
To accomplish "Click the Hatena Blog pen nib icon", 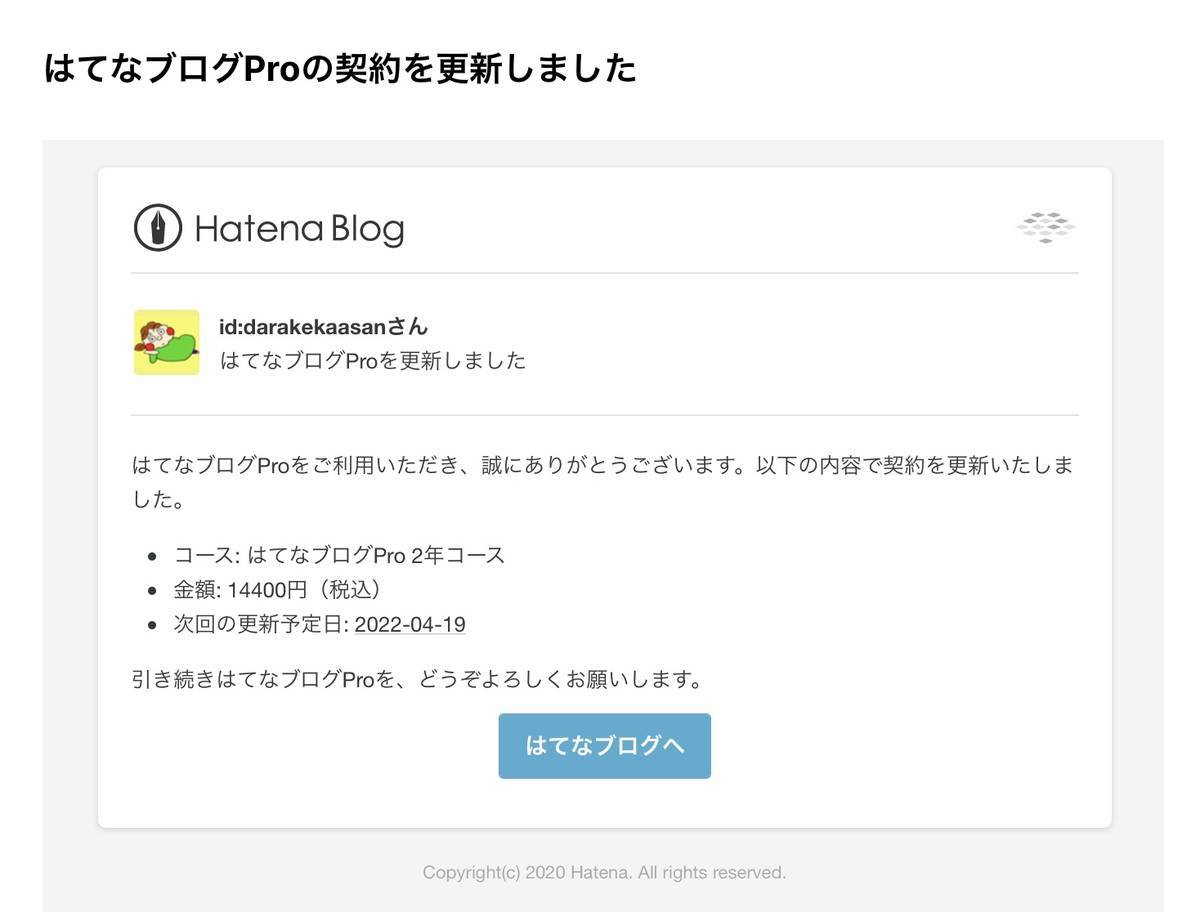I will point(157,227).
